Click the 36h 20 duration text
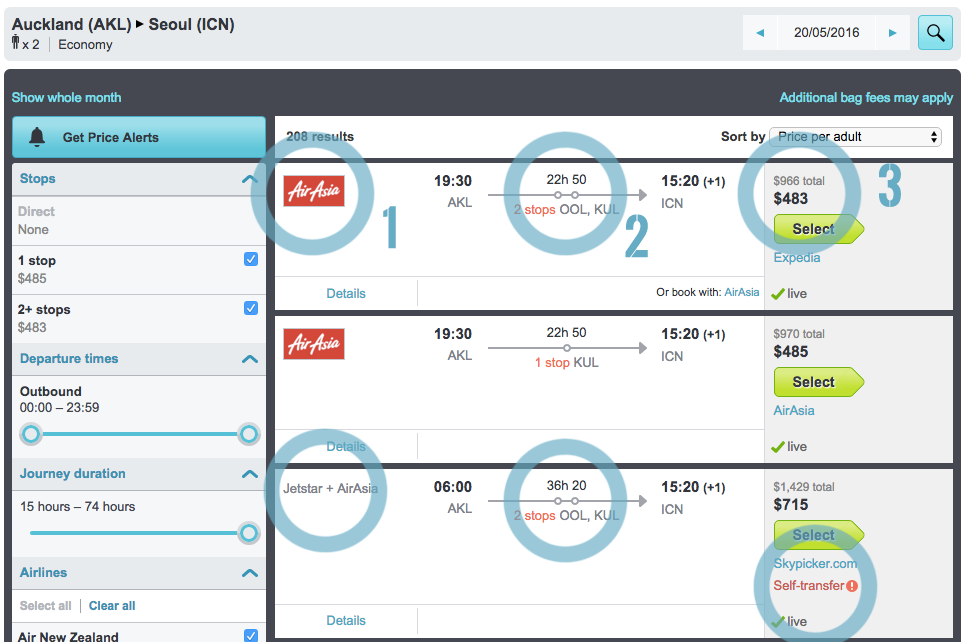This screenshot has height=642, width=976. (x=566, y=486)
